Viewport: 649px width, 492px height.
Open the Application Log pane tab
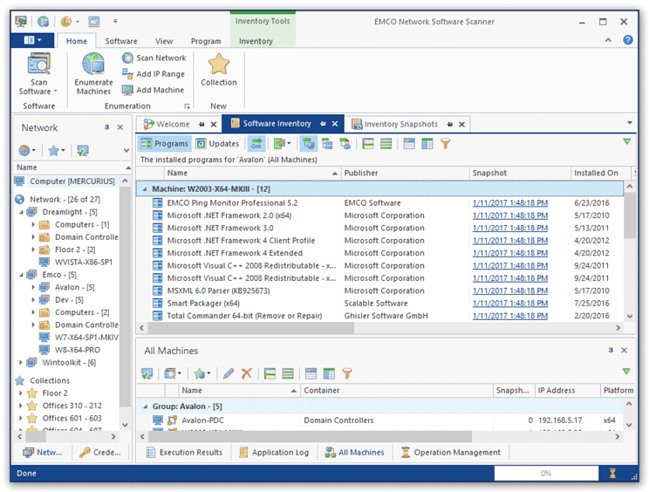coord(274,452)
